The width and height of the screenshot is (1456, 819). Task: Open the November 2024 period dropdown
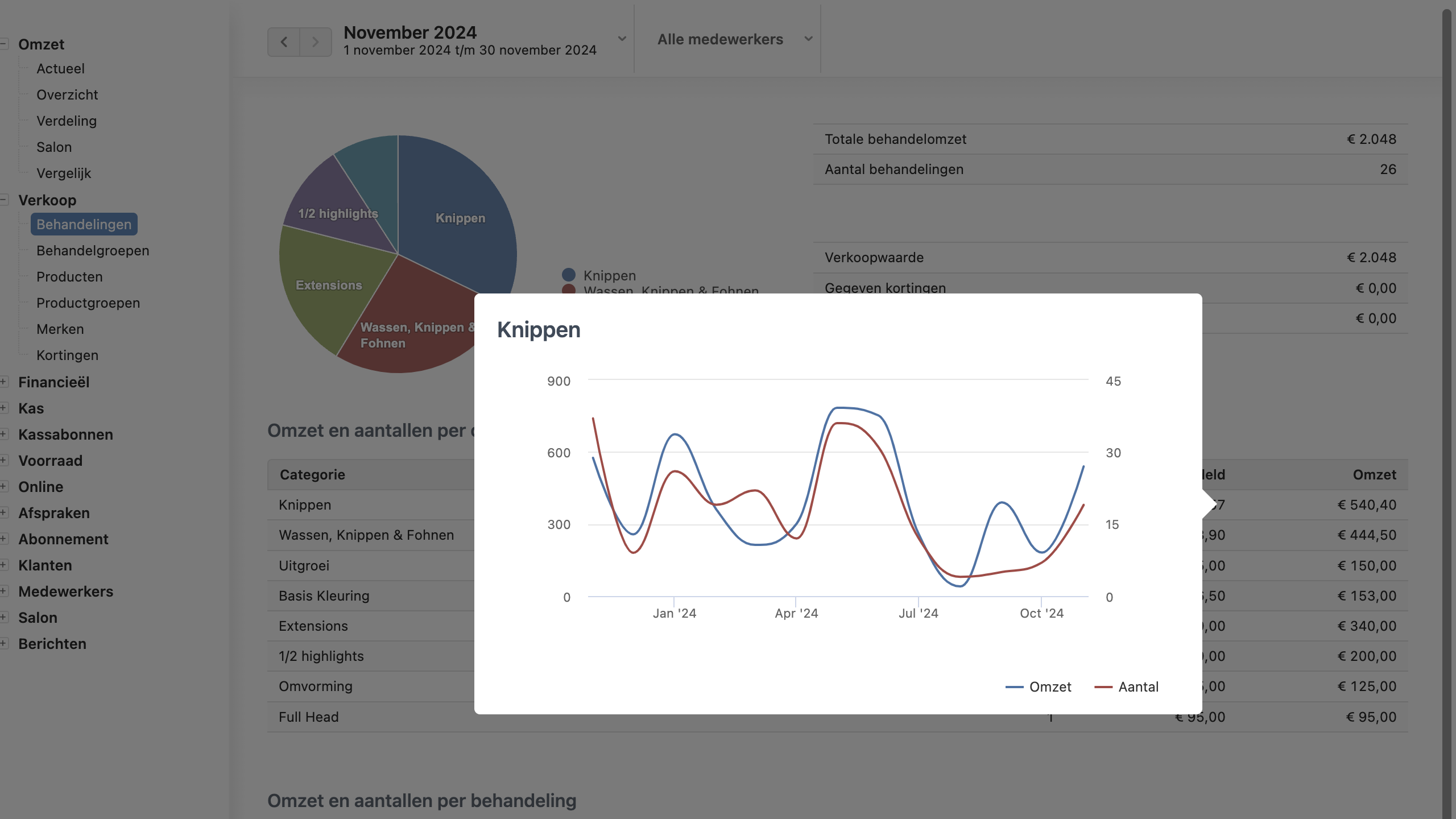click(x=622, y=39)
